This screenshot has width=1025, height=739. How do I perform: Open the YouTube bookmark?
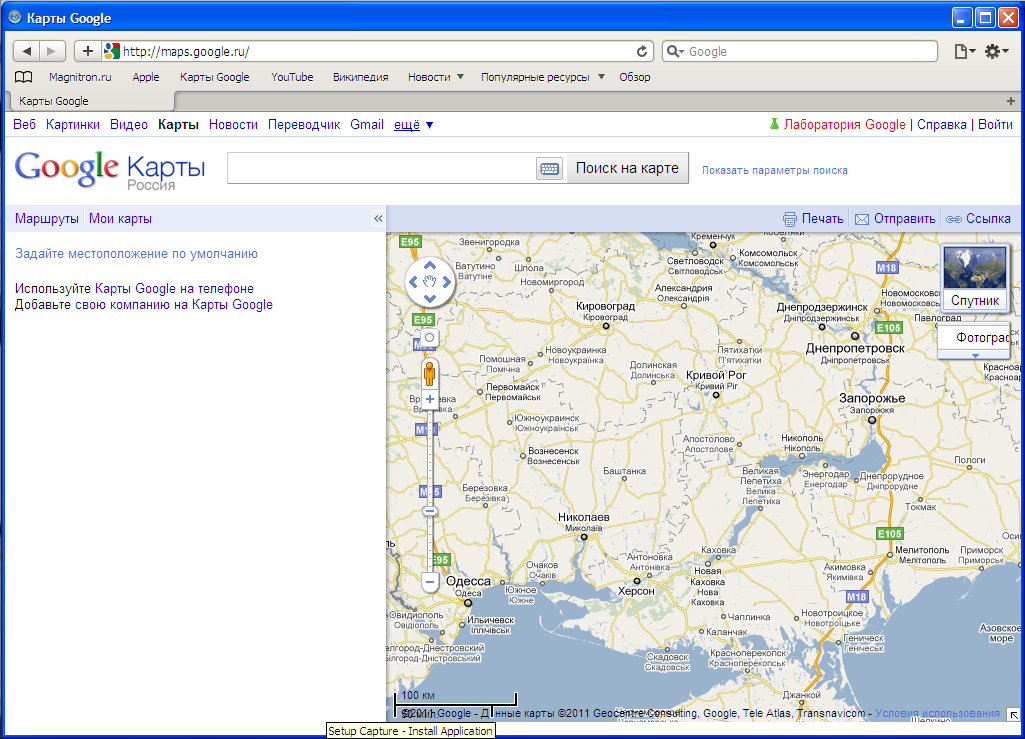(292, 77)
